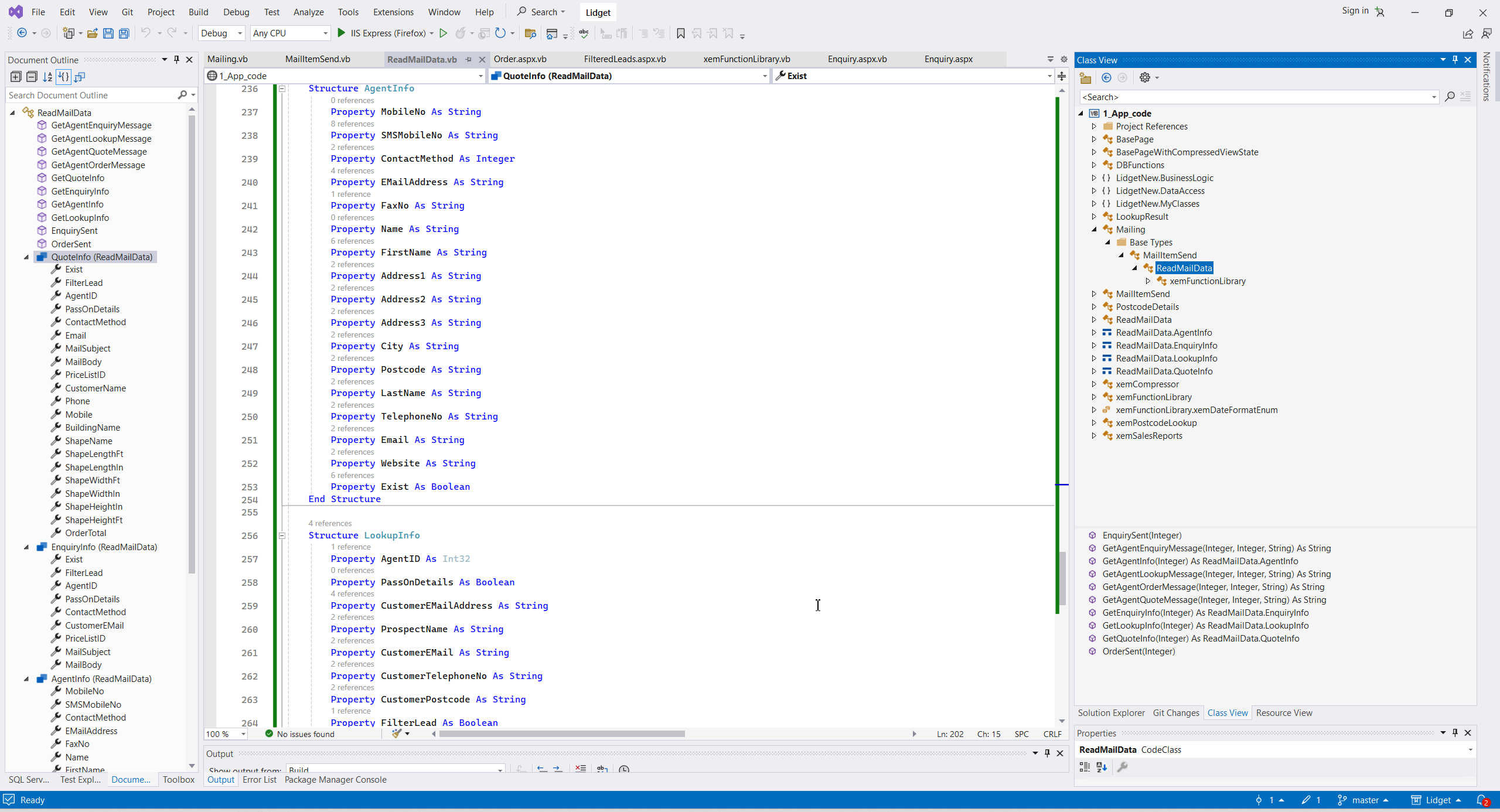Open the Analyze menu
Viewport: 1500px width, 812px height.
point(308,12)
